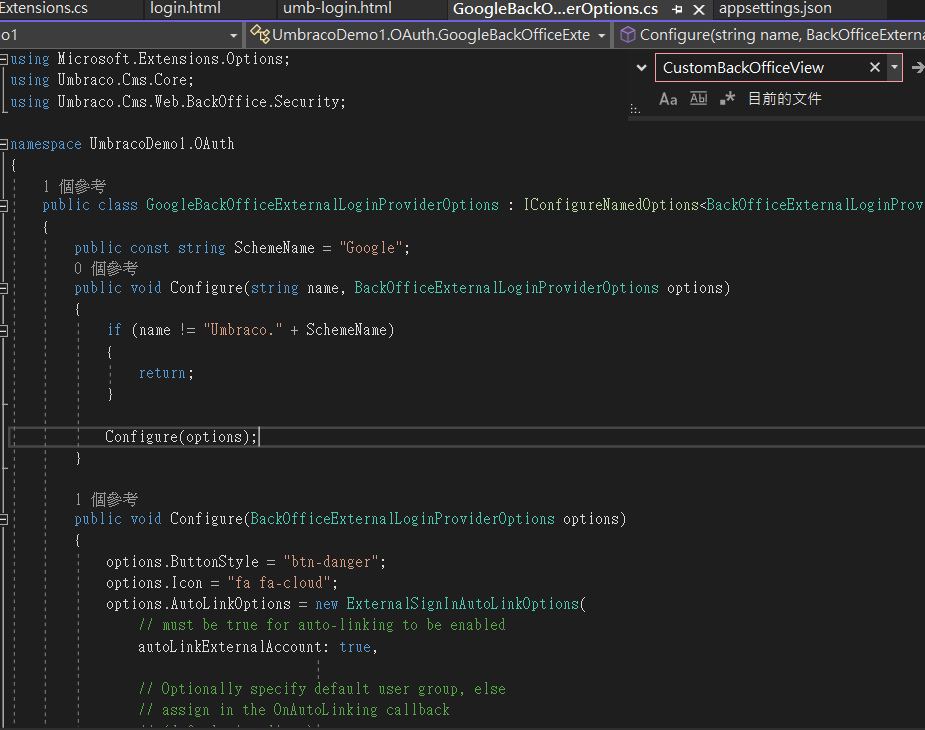Collapse the GoogleBackOfficeExternalLoginProviderOptions class
This screenshot has width=925, height=730.
(x=4, y=205)
